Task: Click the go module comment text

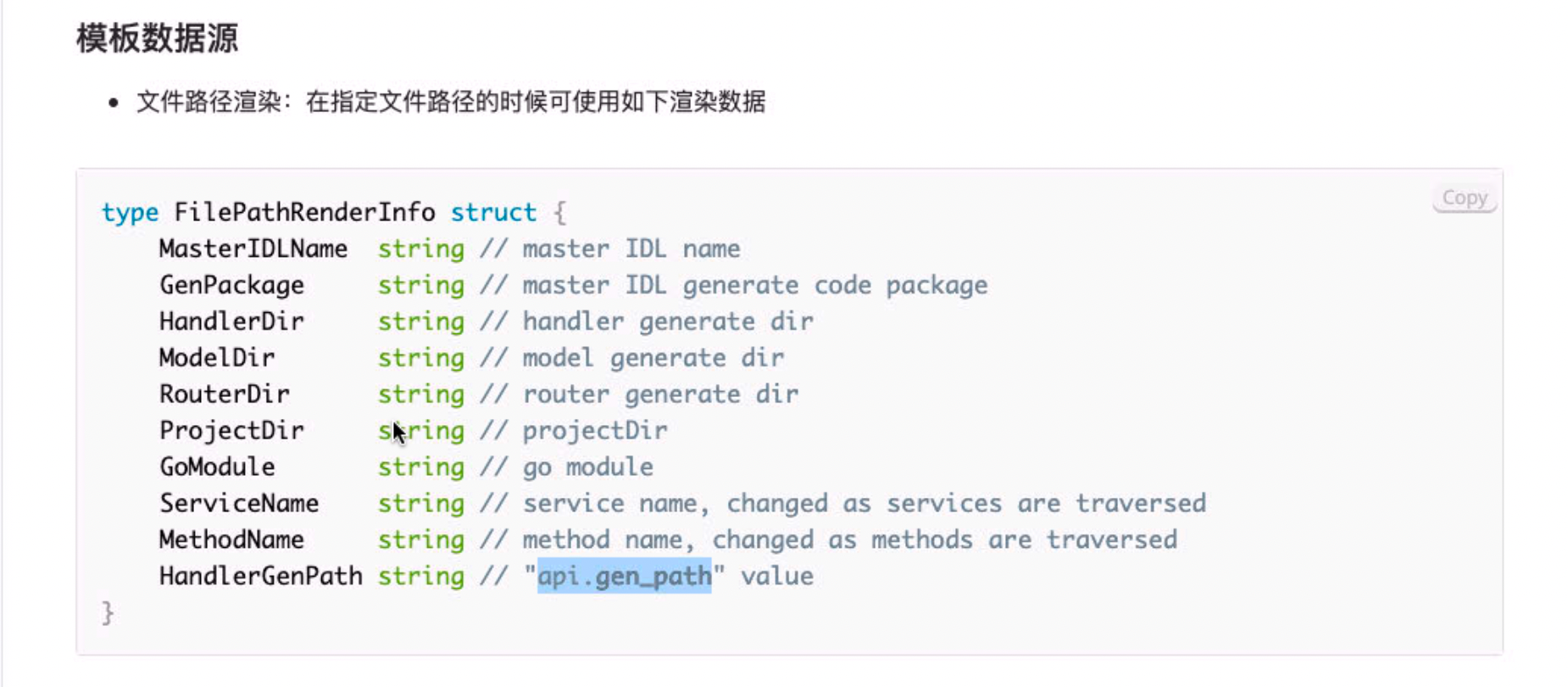Action: tap(587, 466)
